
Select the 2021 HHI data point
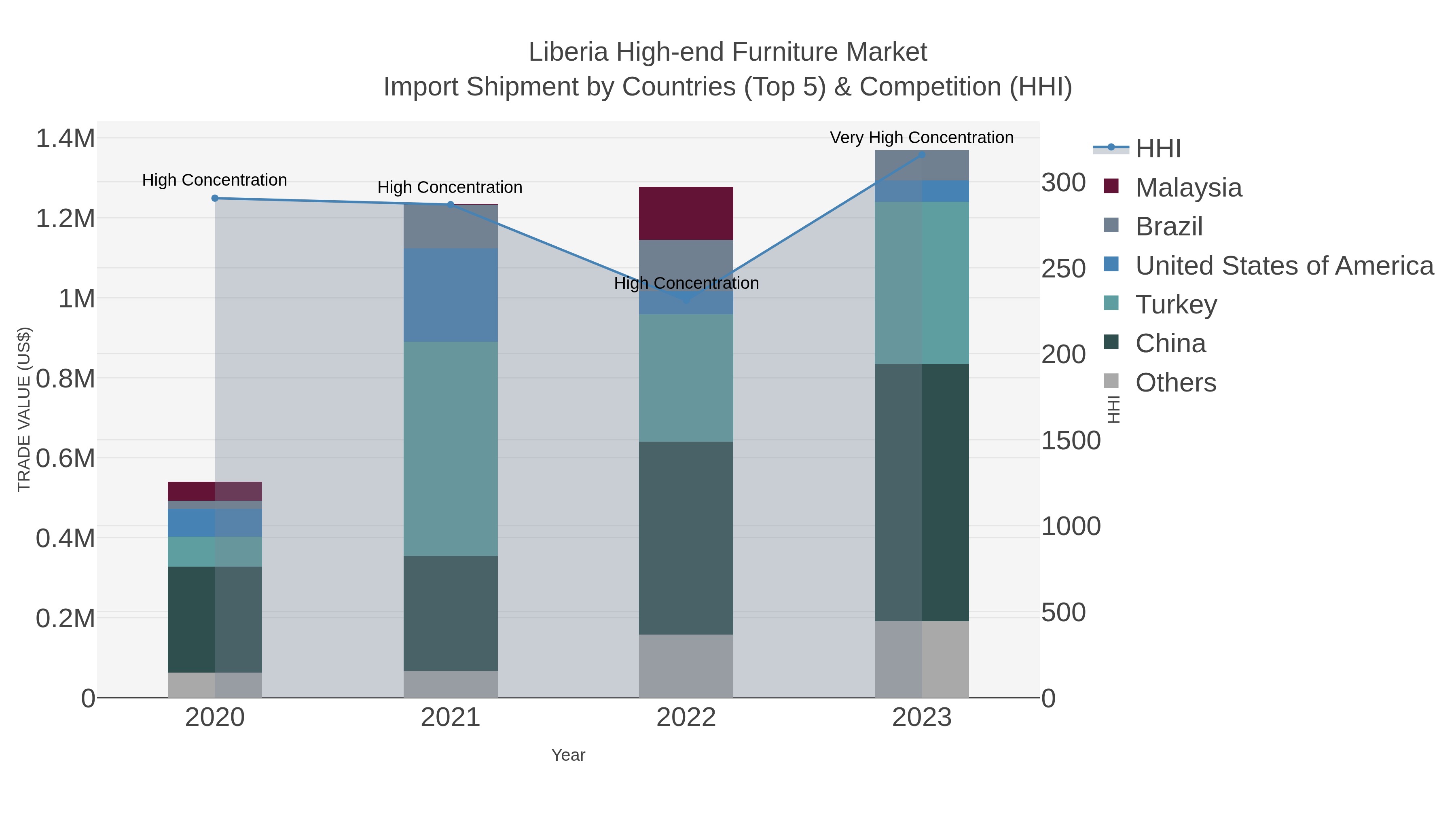tap(451, 205)
